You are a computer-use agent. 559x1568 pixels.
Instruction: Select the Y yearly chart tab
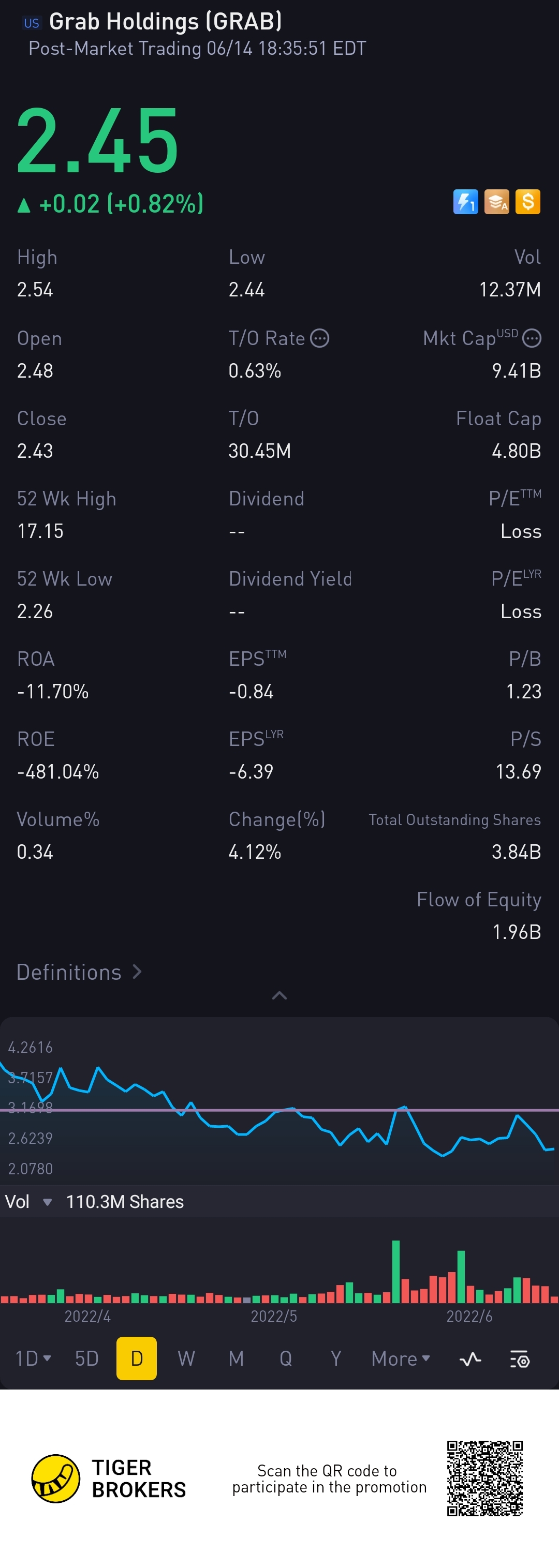pos(335,1358)
